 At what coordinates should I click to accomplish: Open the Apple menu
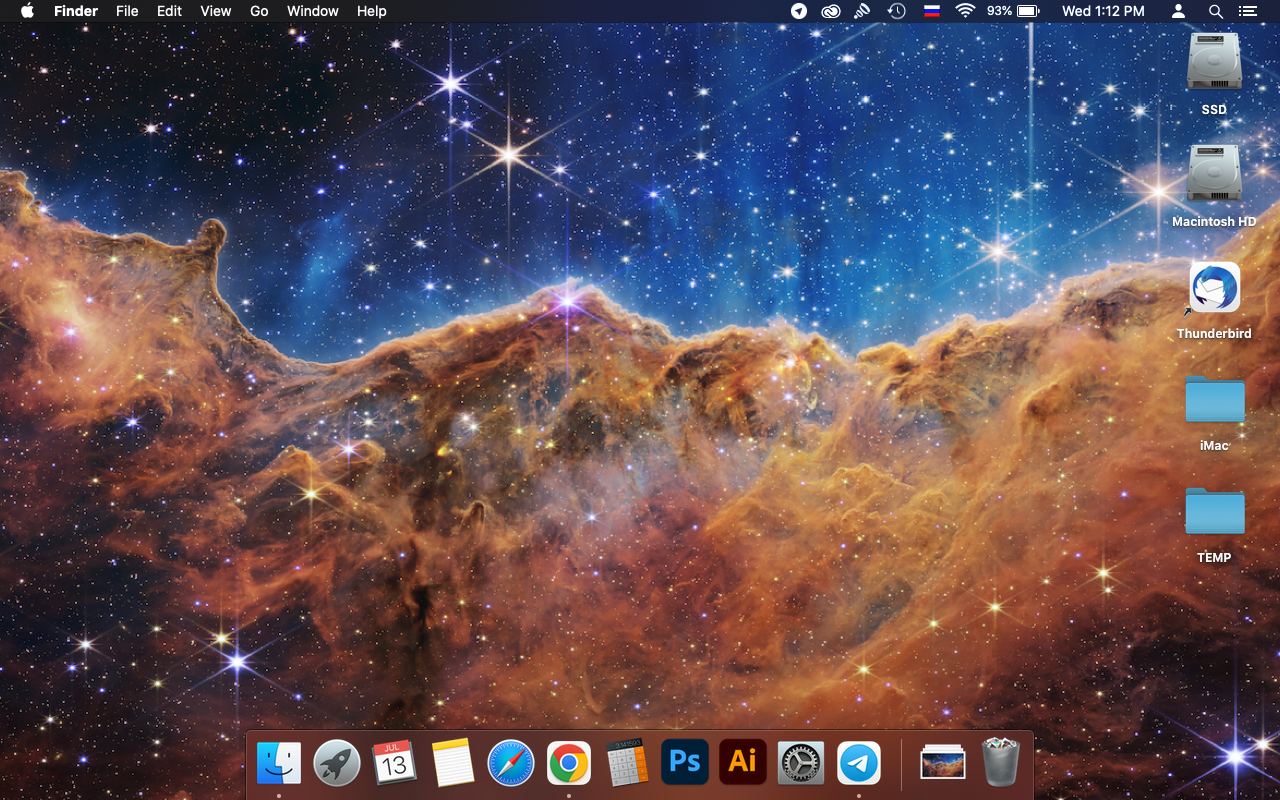[x=27, y=11]
